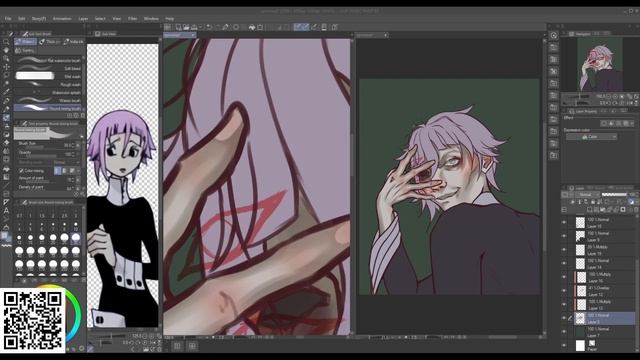
Task: Click the Sub Tool panel header icon
Action: pos(25,34)
